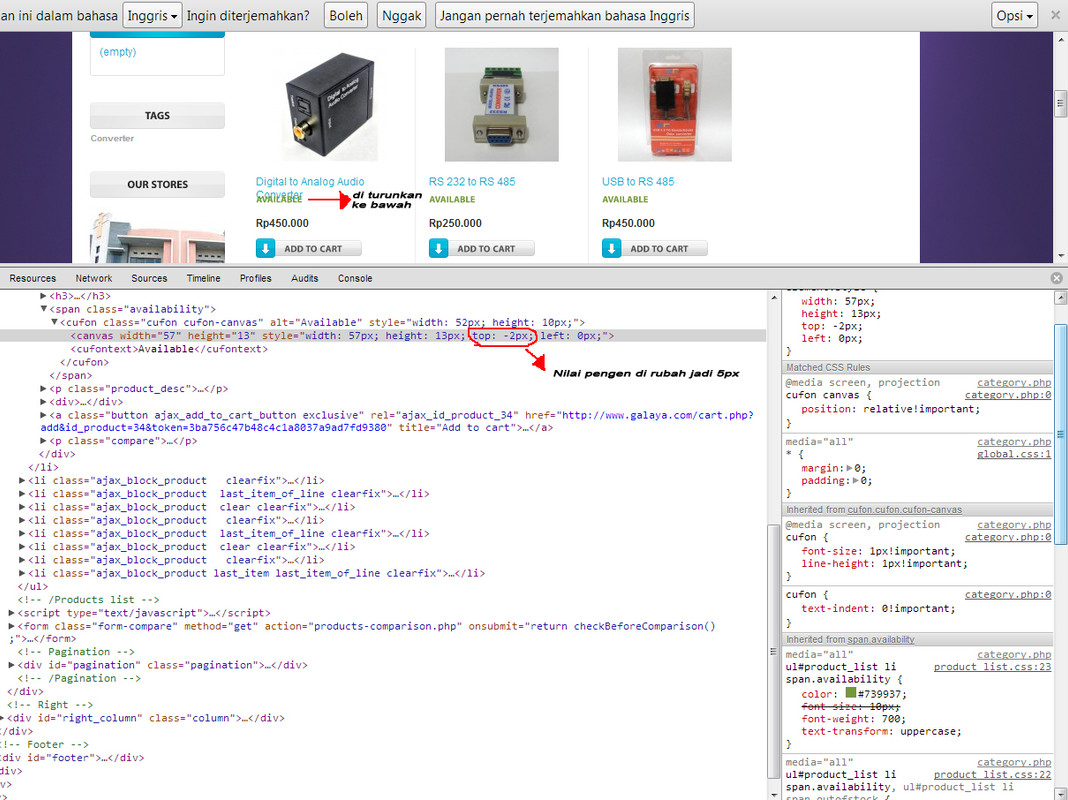Close the developer tools panel
1068x800 pixels.
point(1056,278)
